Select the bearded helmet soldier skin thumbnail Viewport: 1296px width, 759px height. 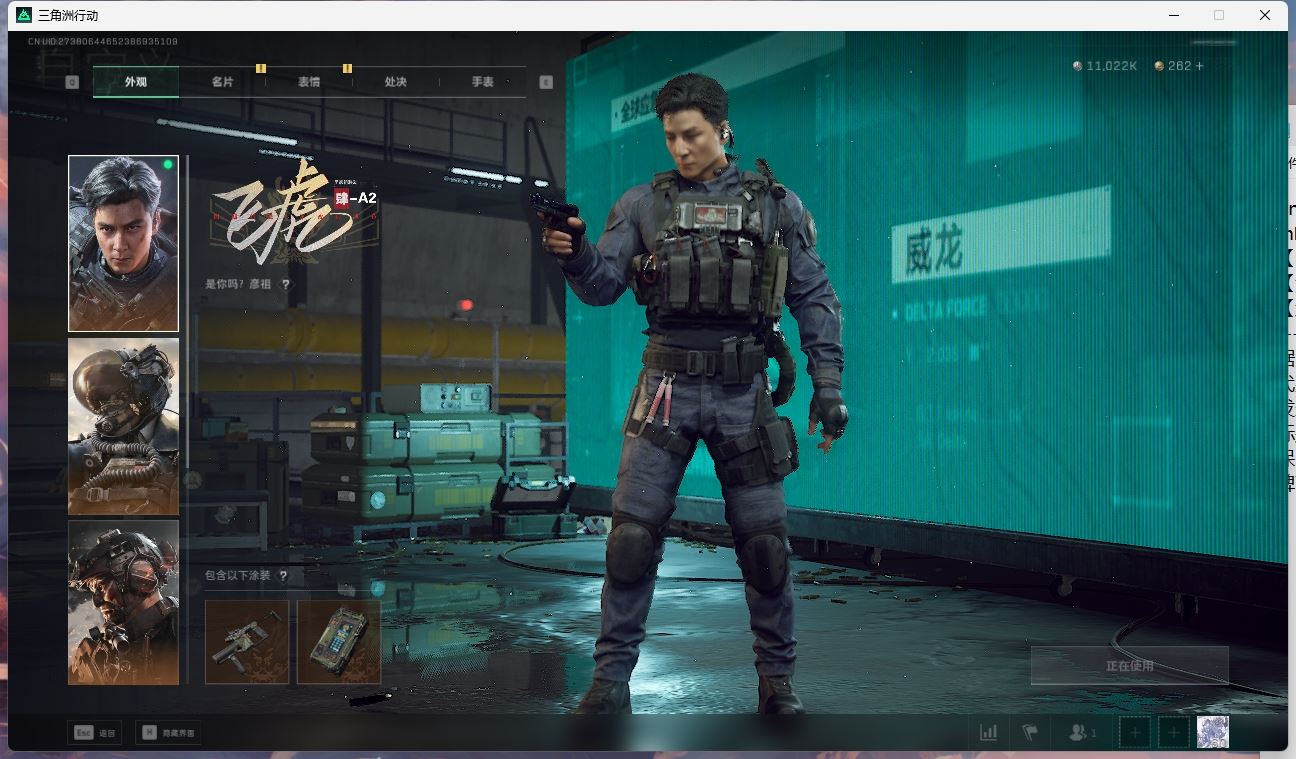[x=123, y=602]
